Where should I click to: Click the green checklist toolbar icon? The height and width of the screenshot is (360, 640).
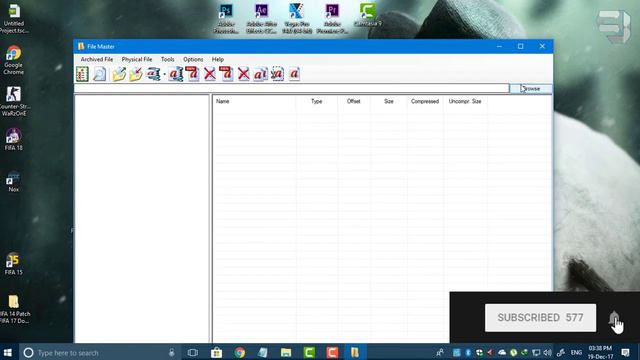(82, 74)
